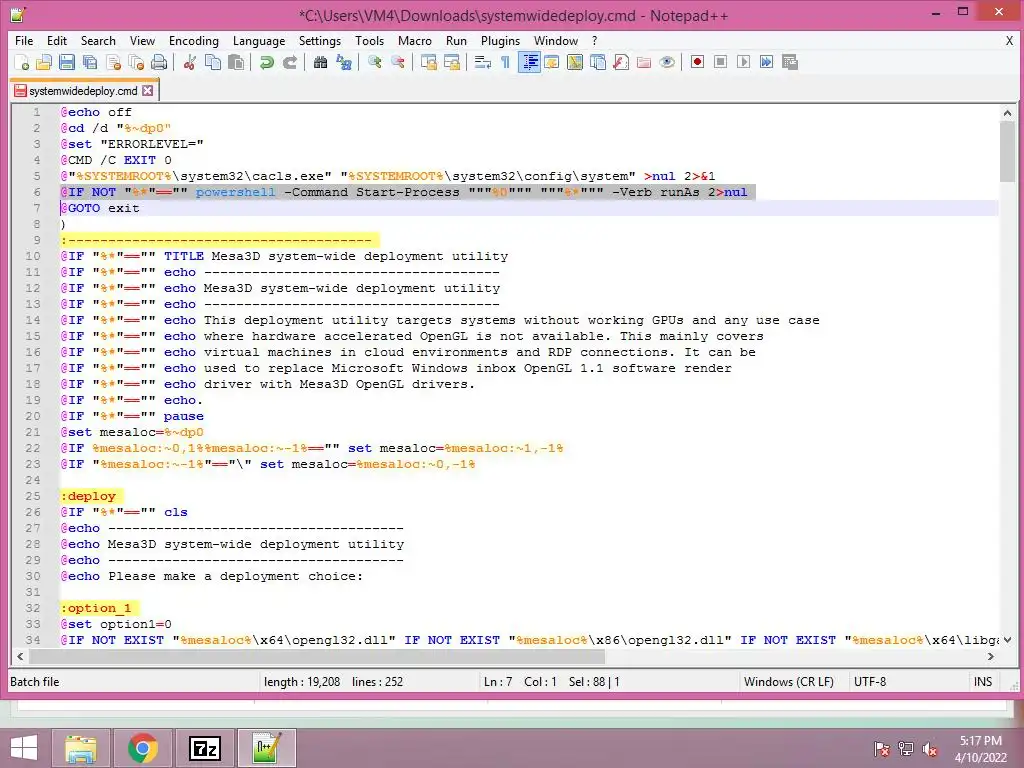Click line number 25 in the margin

click(33, 496)
